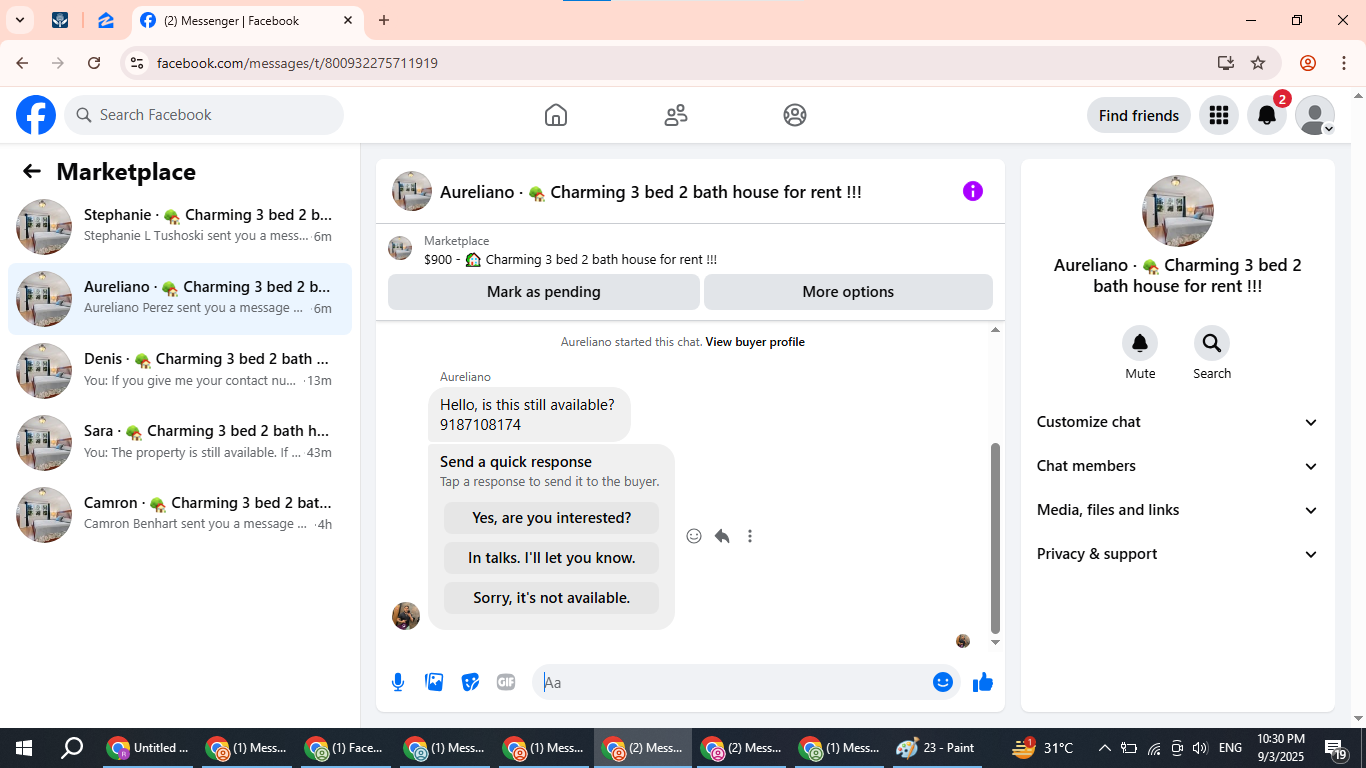Open the emoji picker in message box
The image size is (1366, 768).
(x=942, y=682)
